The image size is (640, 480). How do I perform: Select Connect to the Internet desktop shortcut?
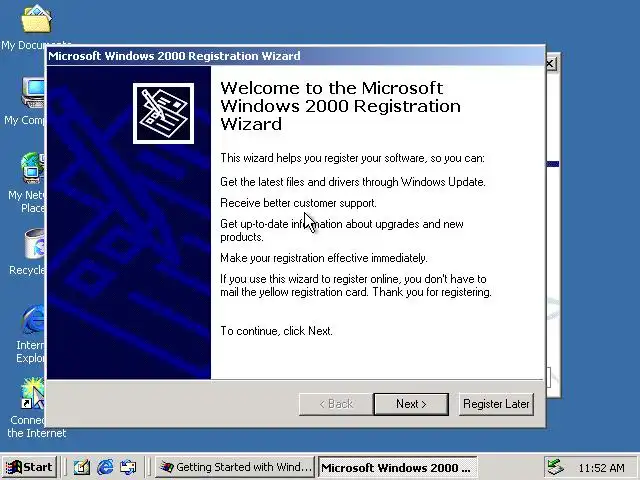[36, 408]
